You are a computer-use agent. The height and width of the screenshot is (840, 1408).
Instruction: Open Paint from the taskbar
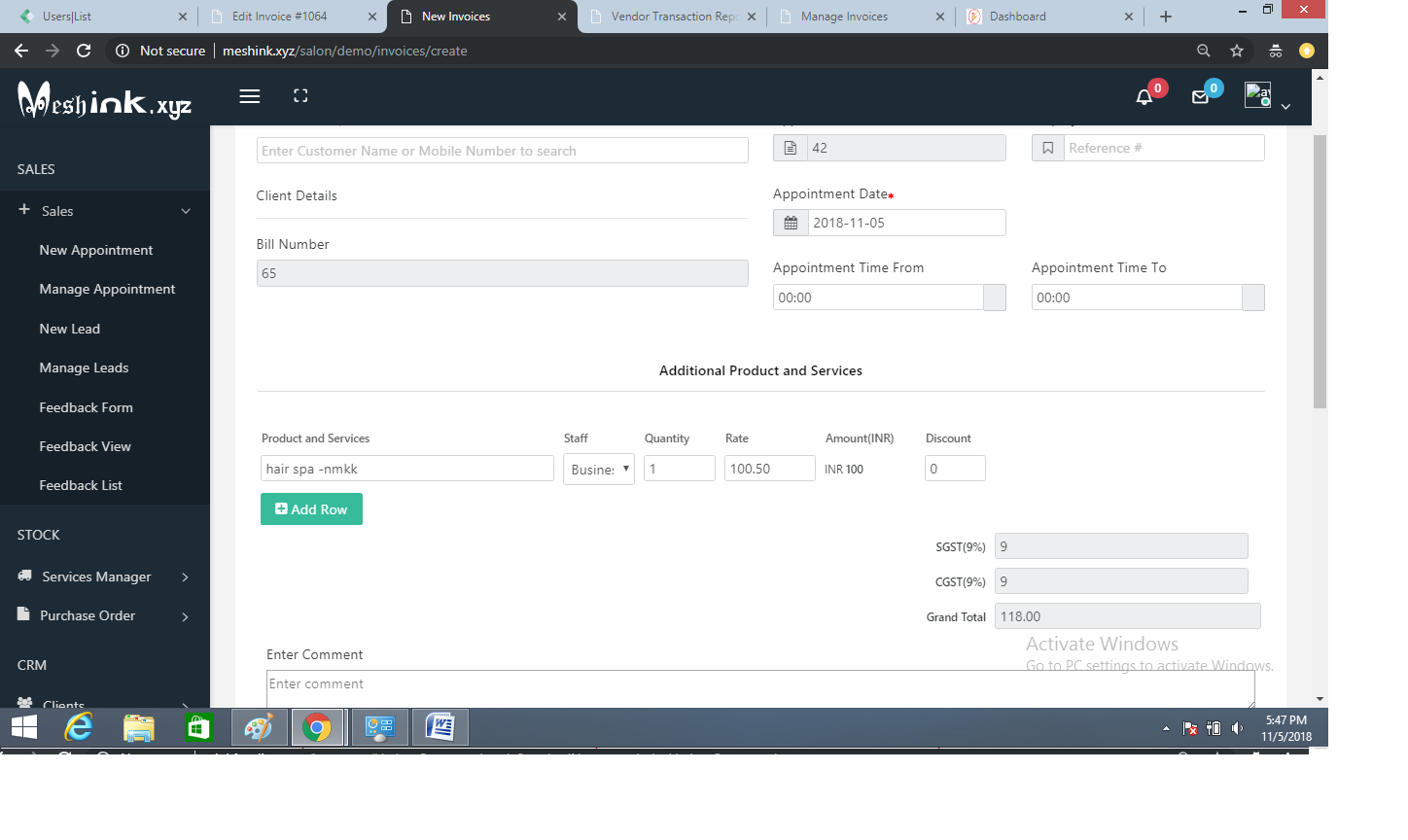(x=259, y=727)
